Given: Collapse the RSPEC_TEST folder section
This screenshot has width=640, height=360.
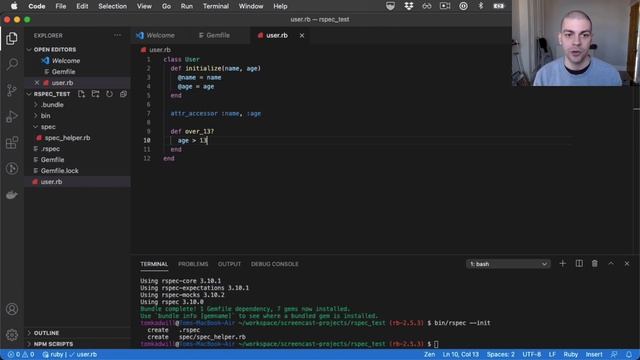Looking at the screenshot, I should tap(52, 94).
